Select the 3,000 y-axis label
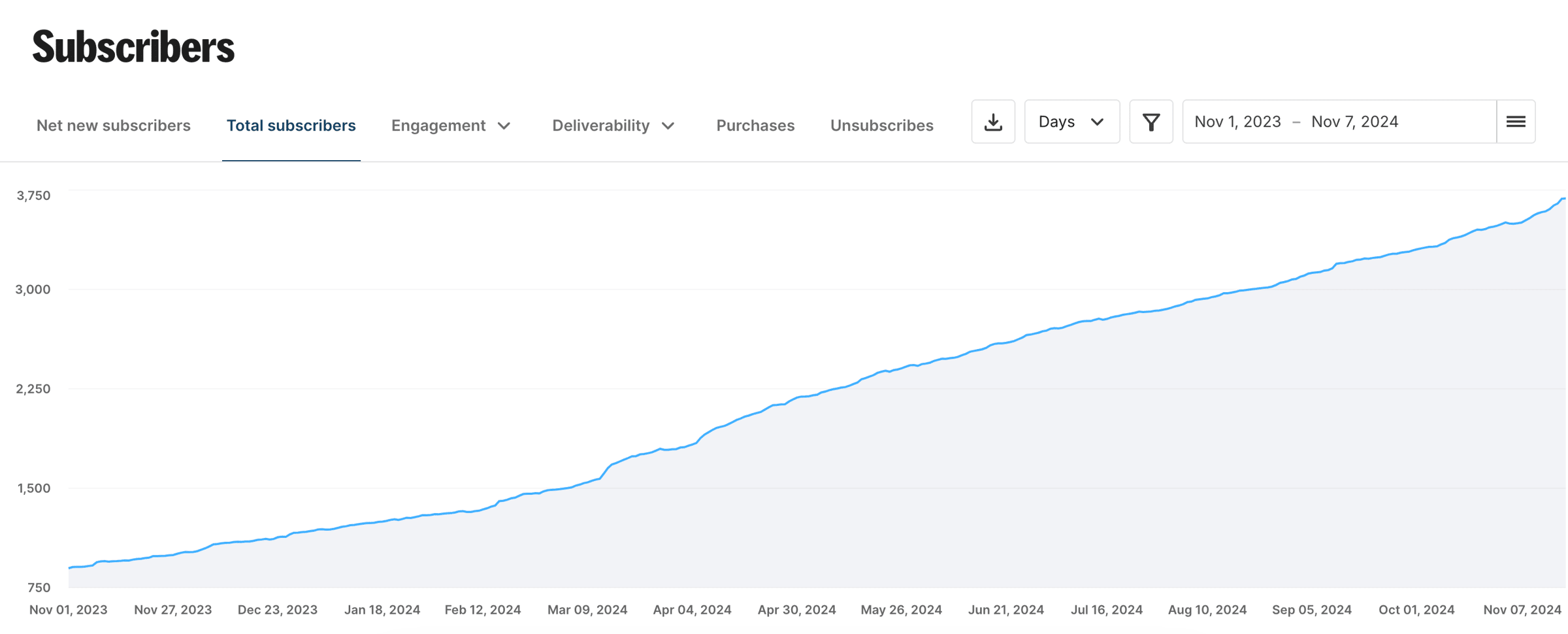Image resolution: width=1568 pixels, height=634 pixels. tap(33, 289)
